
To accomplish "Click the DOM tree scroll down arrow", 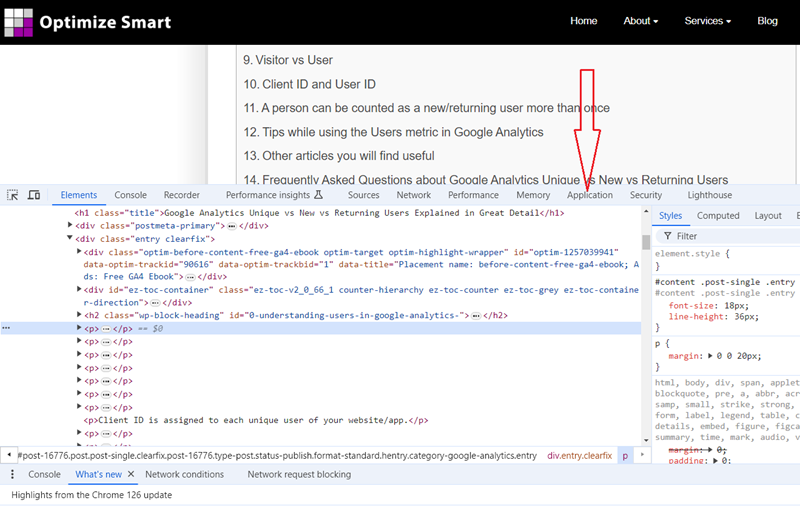I will pos(646,440).
